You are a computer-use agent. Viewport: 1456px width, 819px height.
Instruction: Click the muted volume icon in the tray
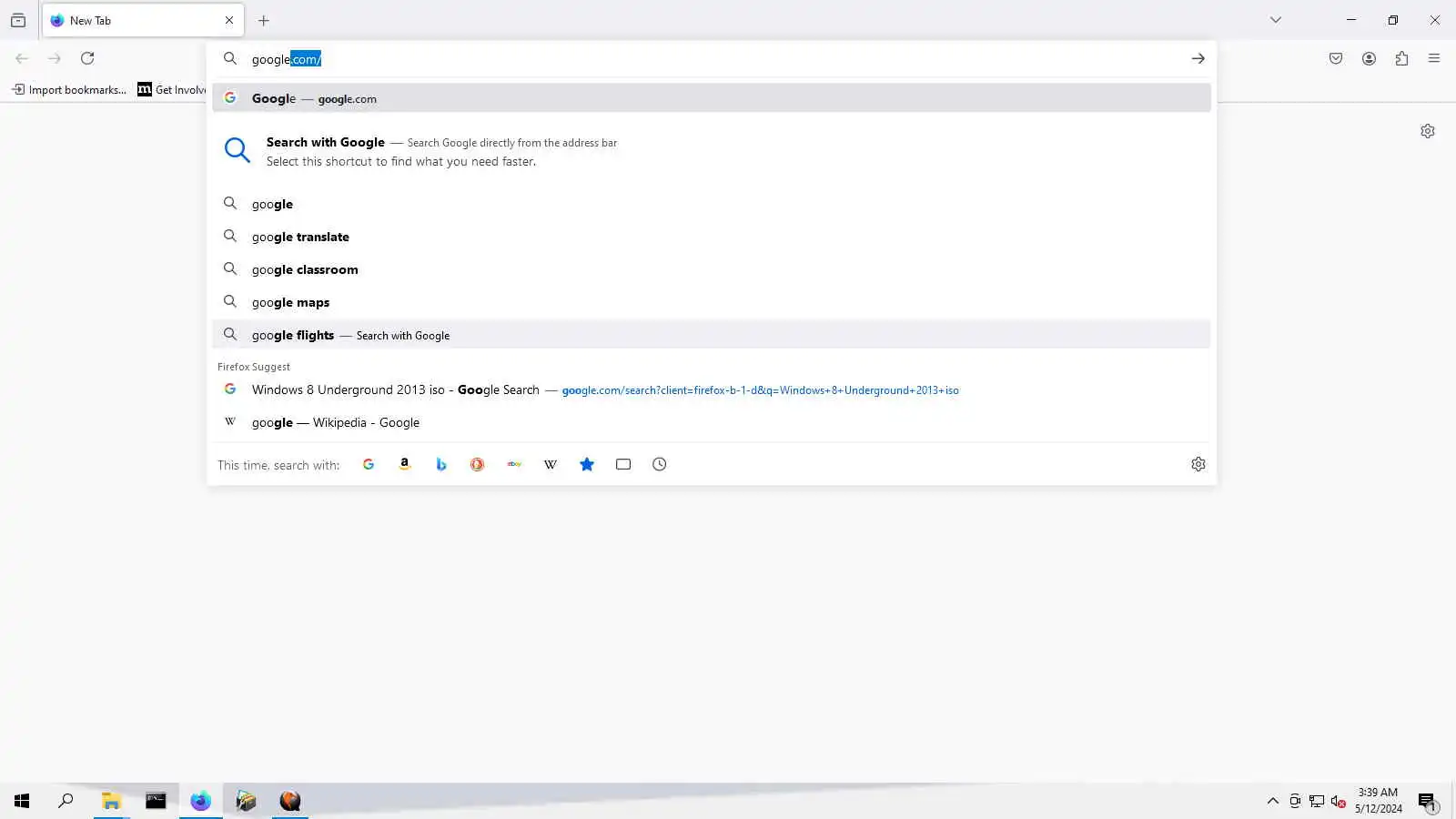click(x=1339, y=801)
